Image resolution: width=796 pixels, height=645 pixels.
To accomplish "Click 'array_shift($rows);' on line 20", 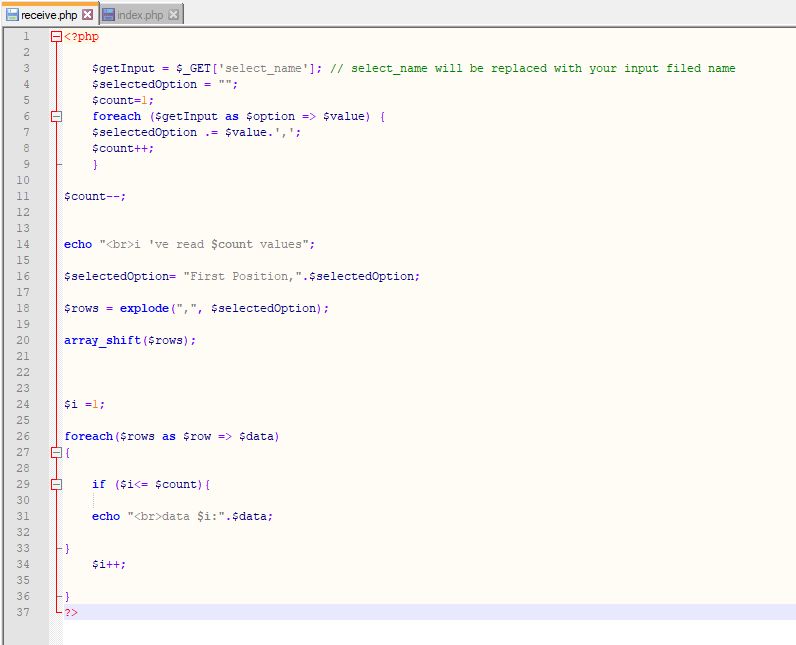I will [130, 340].
